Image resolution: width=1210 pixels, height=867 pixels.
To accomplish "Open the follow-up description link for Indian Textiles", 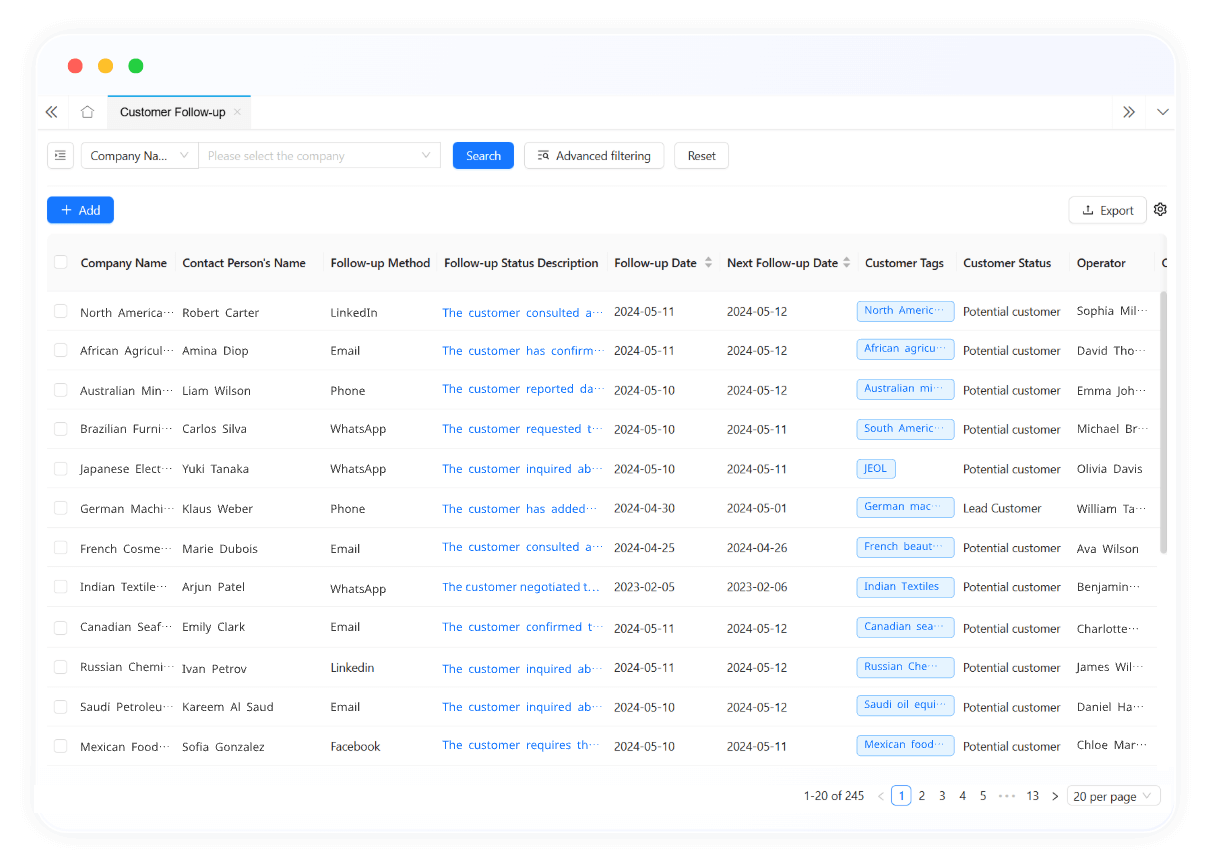I will click(x=520, y=587).
